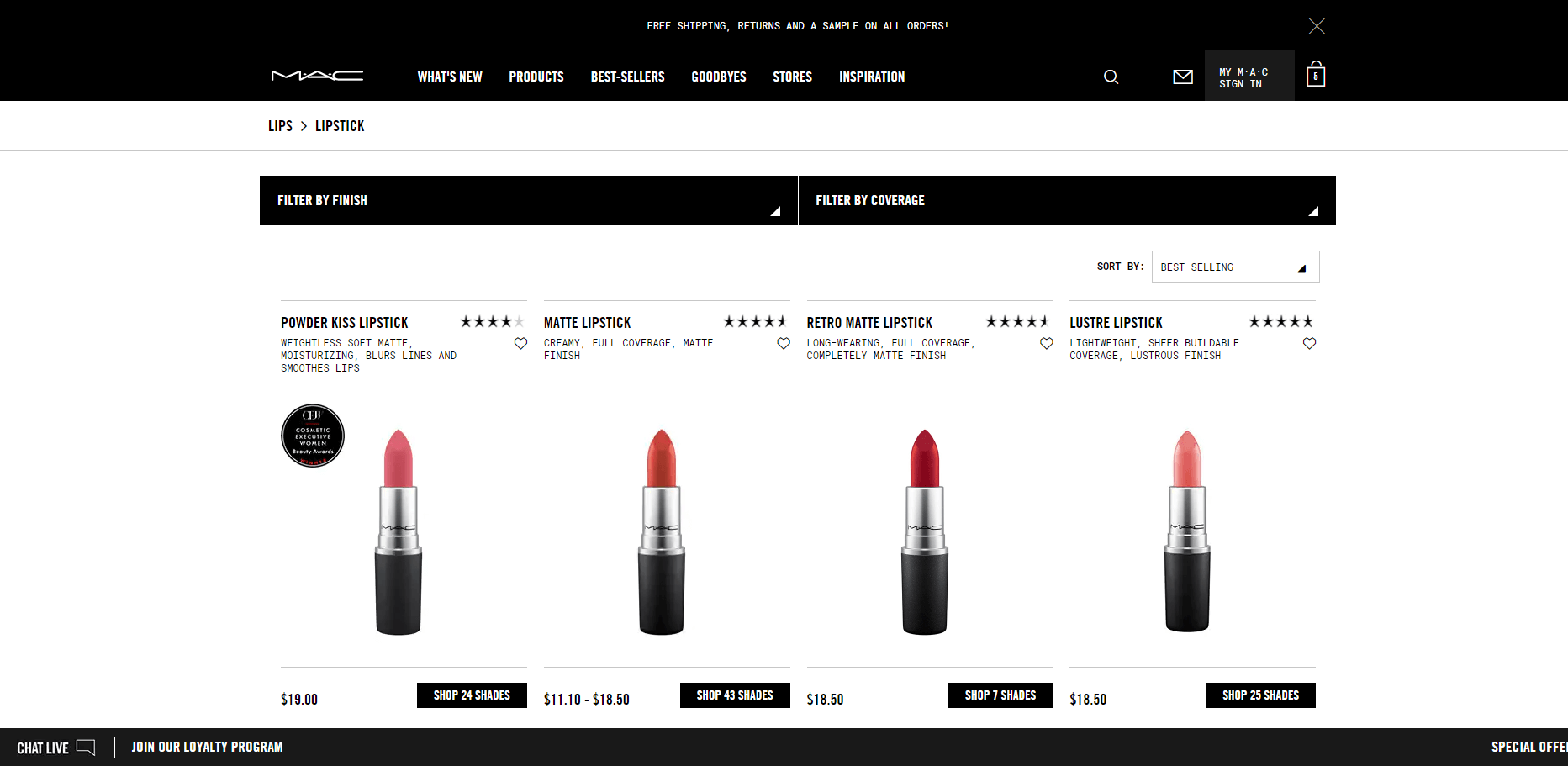Click the MAC logo in the header
The width and height of the screenshot is (1568, 766).
[x=317, y=76]
